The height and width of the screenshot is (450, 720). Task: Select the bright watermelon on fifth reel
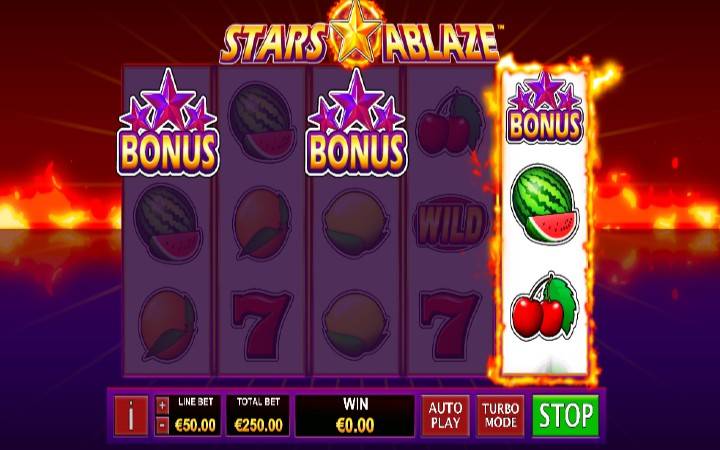point(545,203)
